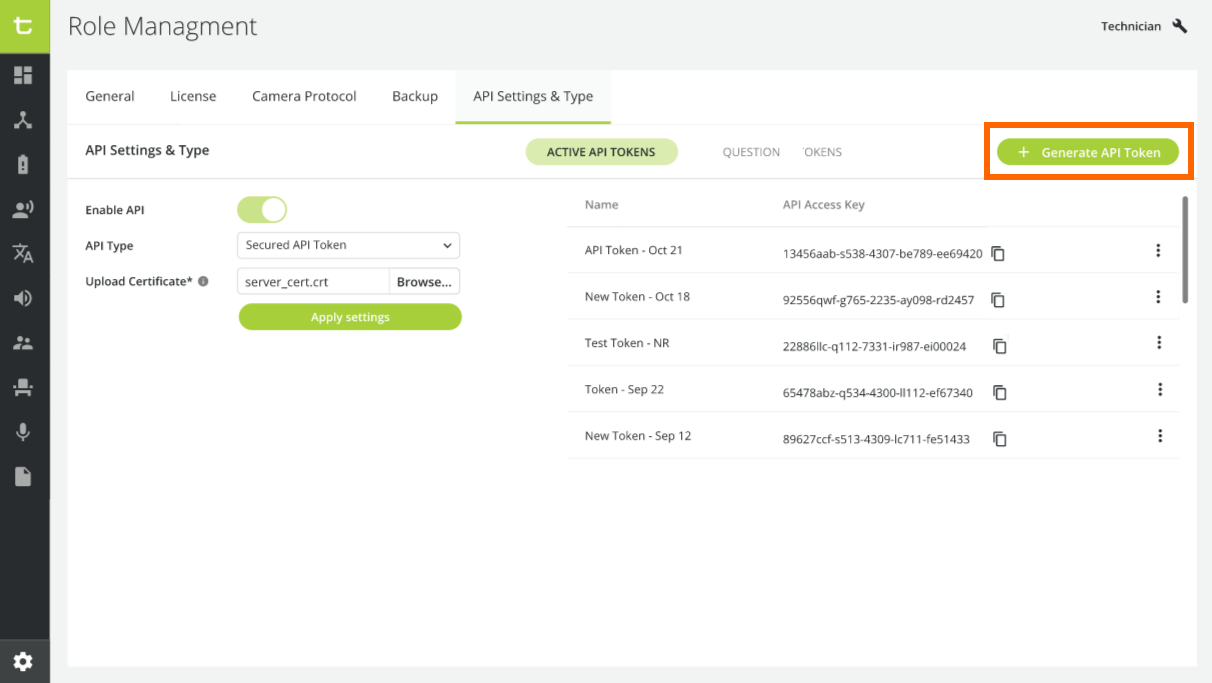Image resolution: width=1212 pixels, height=683 pixels.
Task: Open options menu for Token - Sep 22
Action: (1160, 389)
